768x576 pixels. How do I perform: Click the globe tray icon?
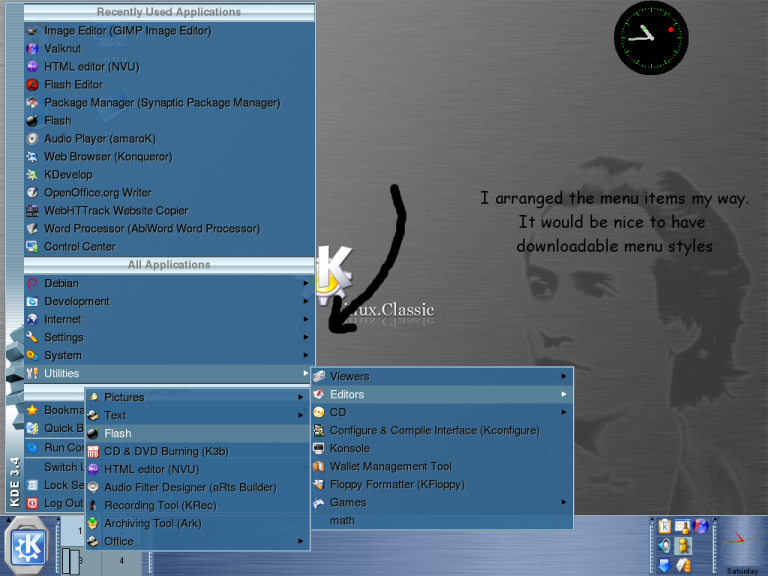click(701, 526)
